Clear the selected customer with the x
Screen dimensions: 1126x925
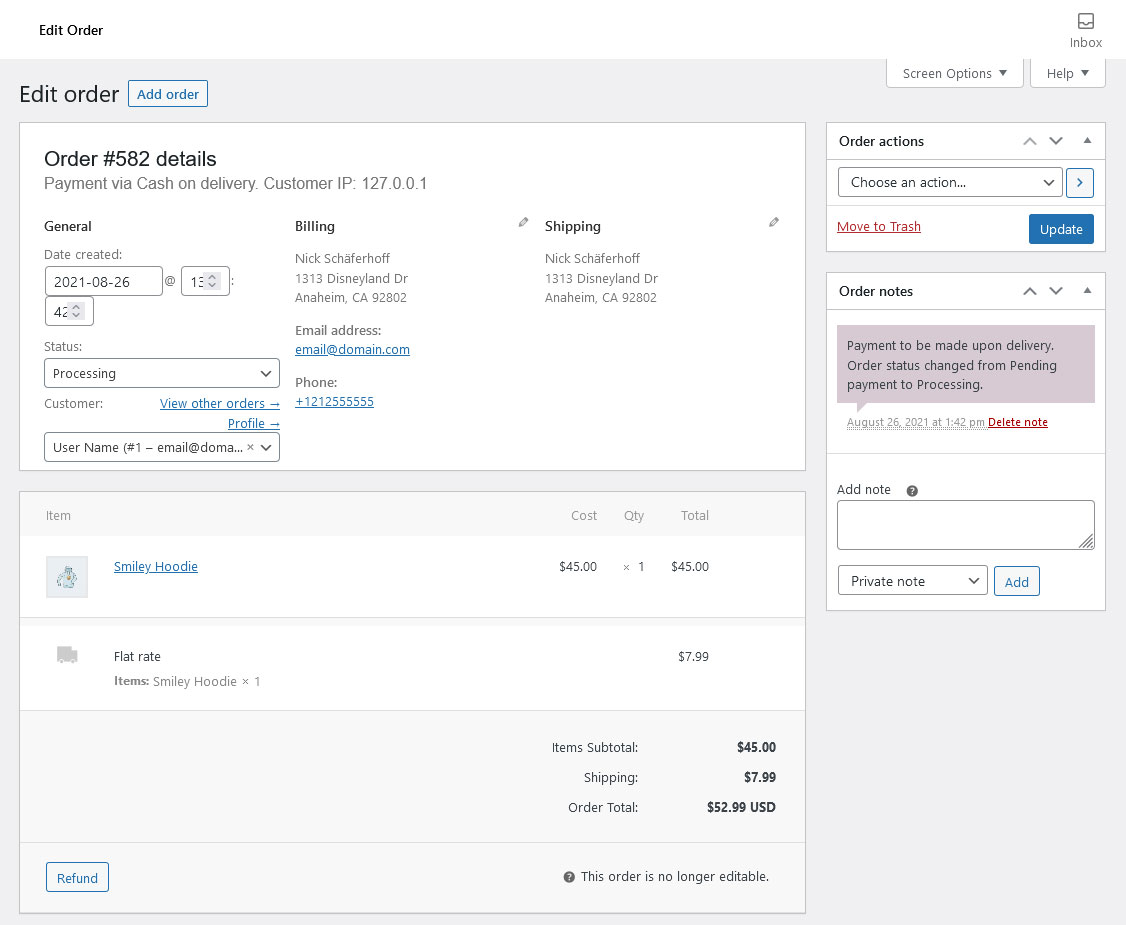(x=251, y=447)
